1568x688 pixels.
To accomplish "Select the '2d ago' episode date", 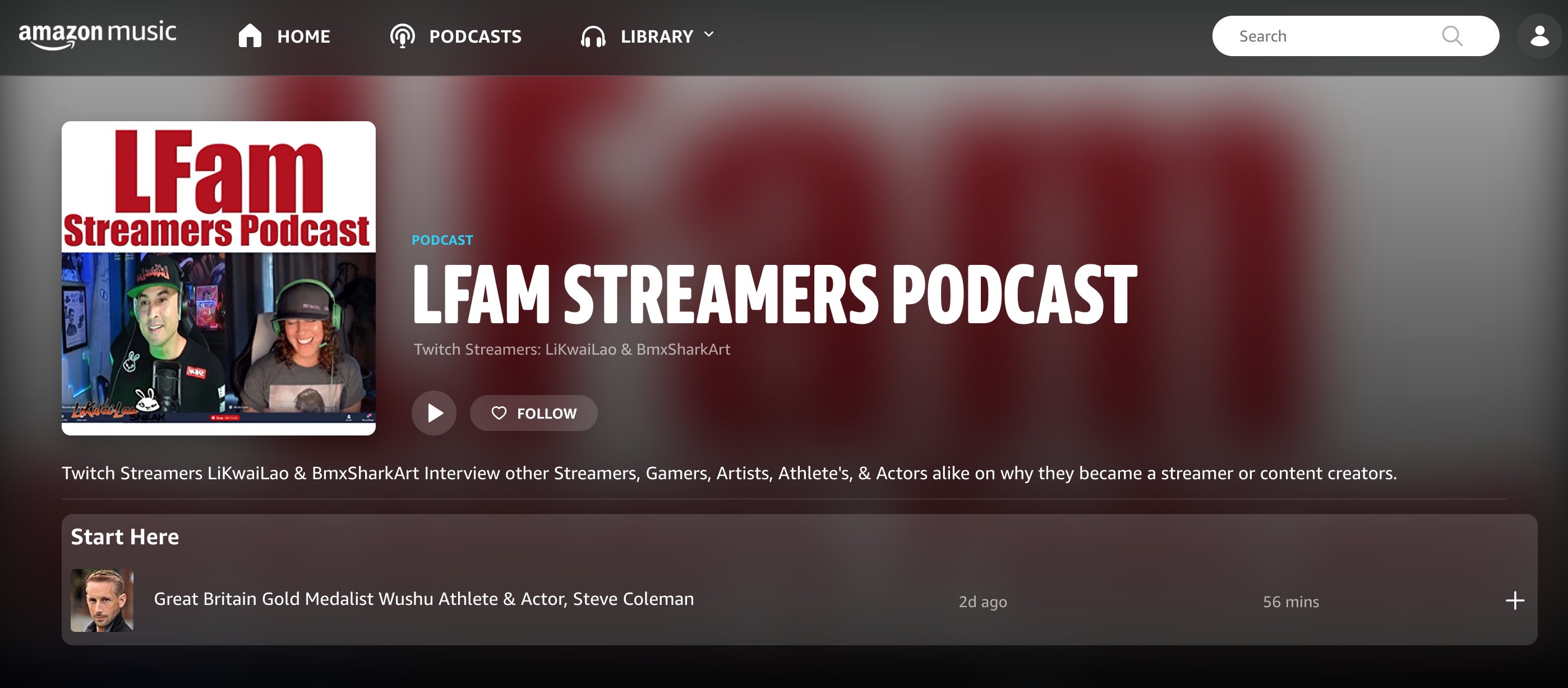I will (983, 602).
